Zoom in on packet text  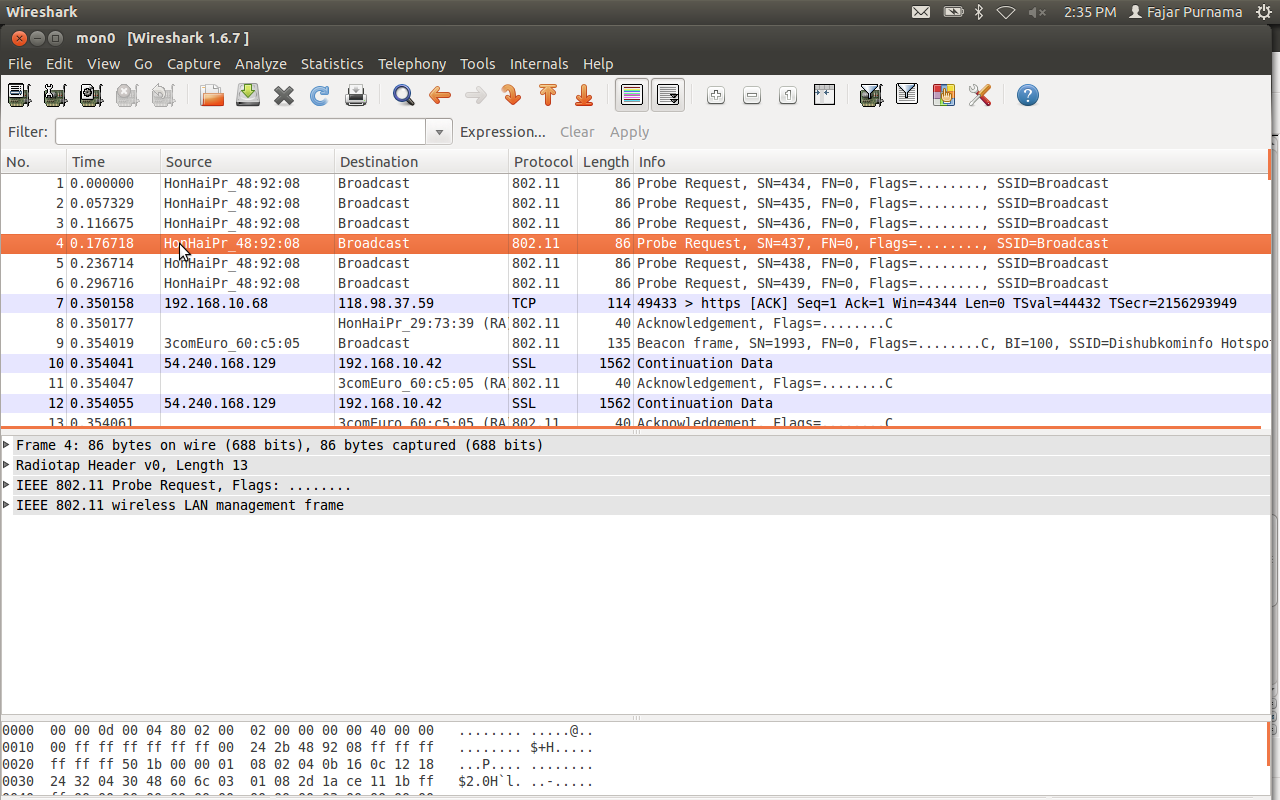(x=716, y=95)
